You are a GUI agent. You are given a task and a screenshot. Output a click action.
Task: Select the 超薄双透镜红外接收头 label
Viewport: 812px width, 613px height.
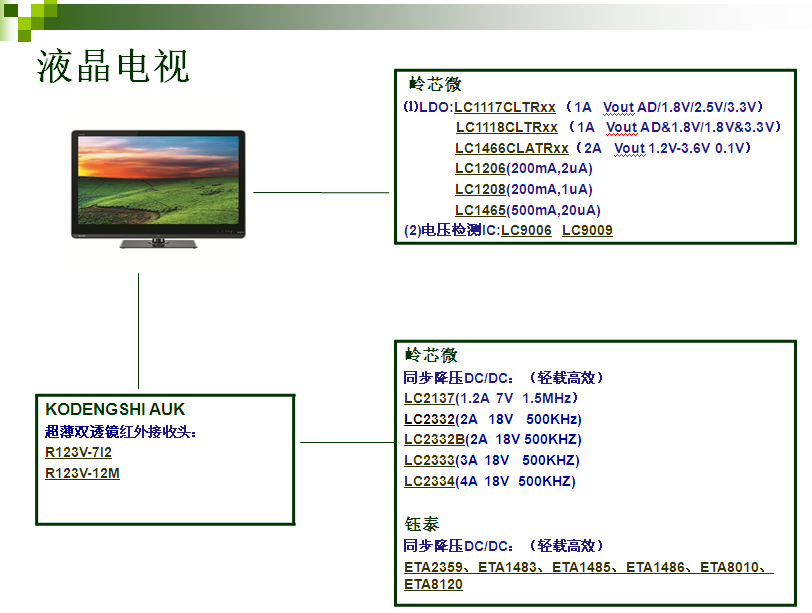[x=121, y=431]
